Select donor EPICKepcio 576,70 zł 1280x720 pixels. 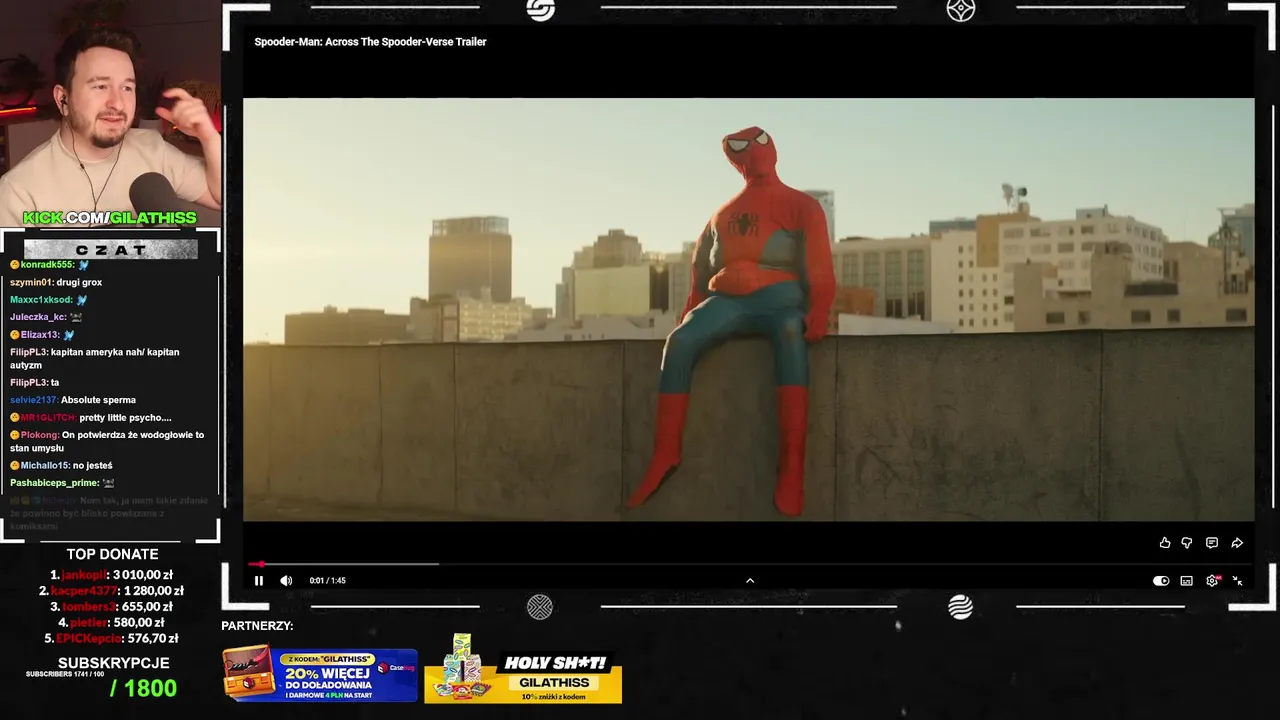coord(111,639)
